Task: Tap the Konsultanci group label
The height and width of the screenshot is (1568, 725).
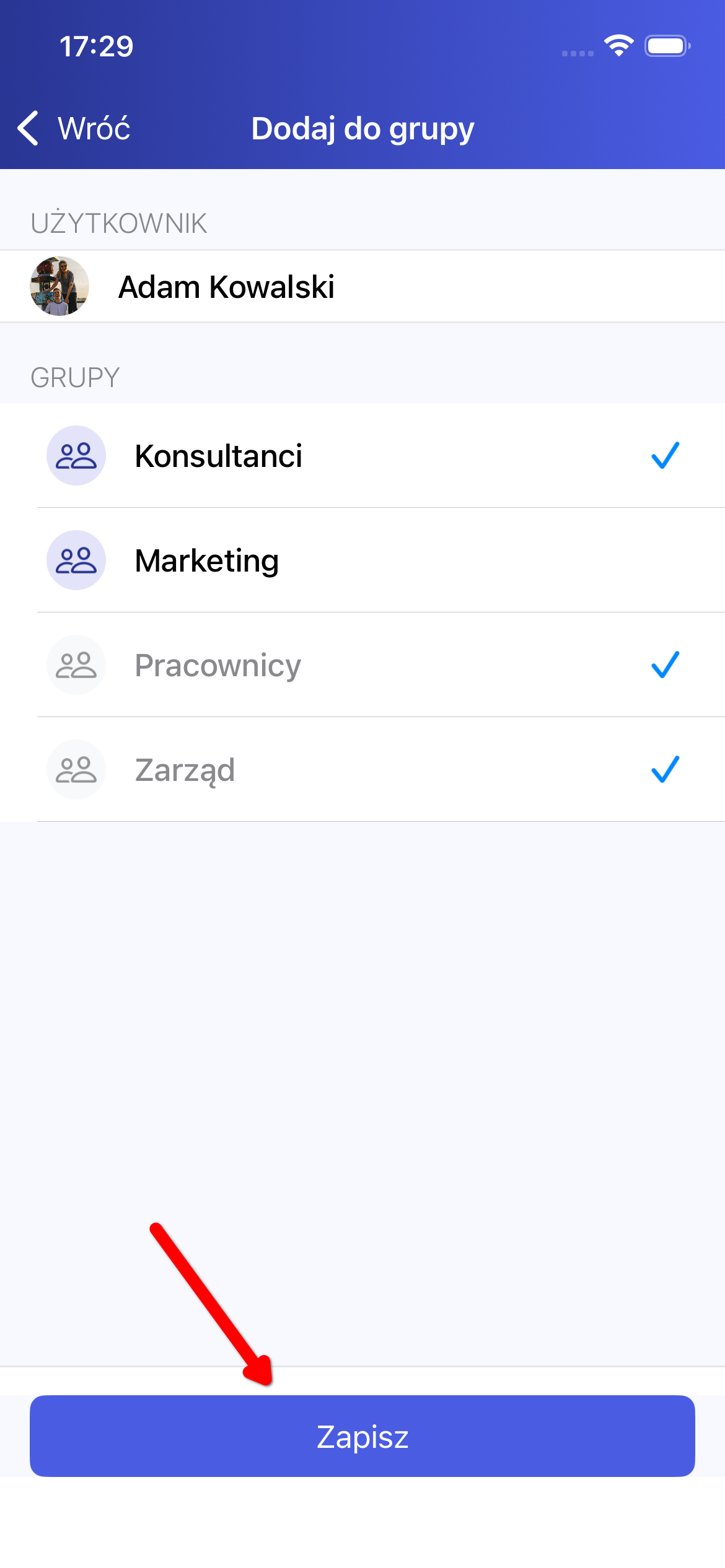Action: [x=218, y=456]
